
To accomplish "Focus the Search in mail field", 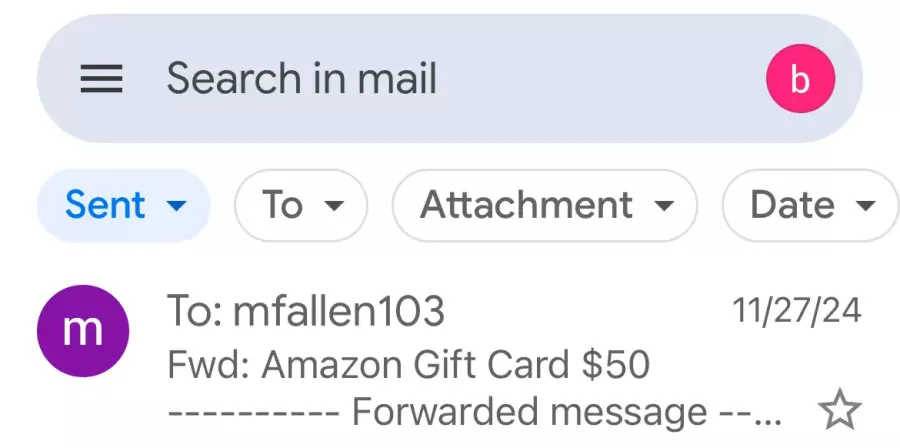I will (x=450, y=79).
